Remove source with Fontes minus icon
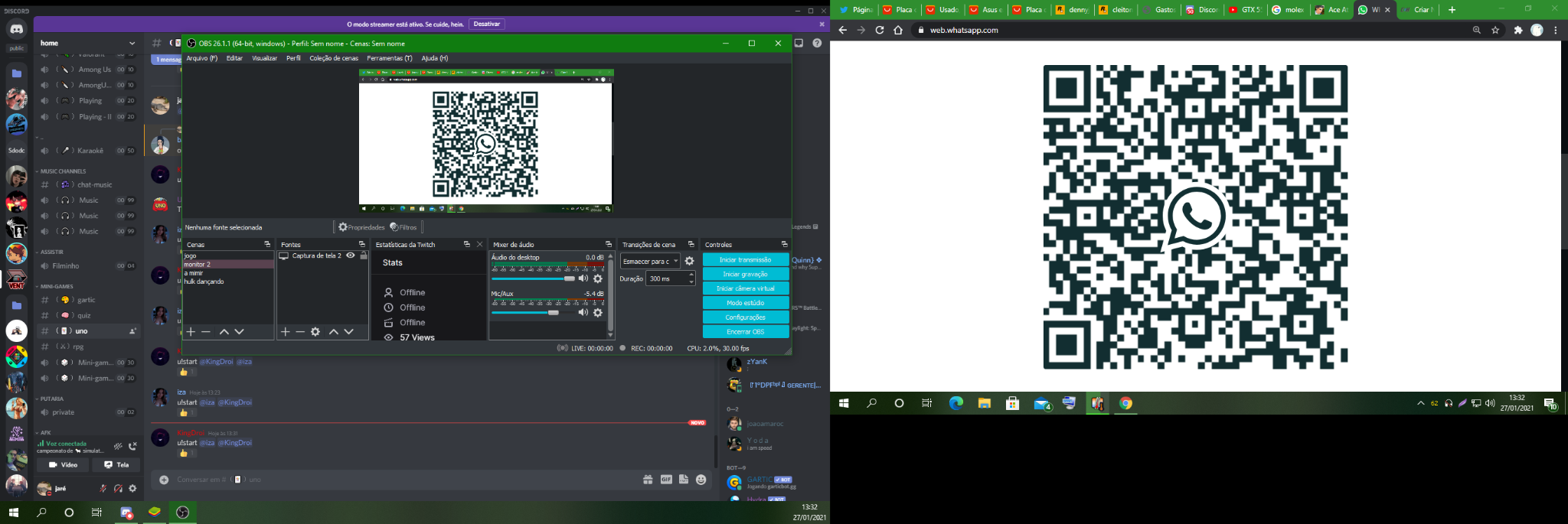The height and width of the screenshot is (524, 1568). pyautogui.click(x=300, y=332)
